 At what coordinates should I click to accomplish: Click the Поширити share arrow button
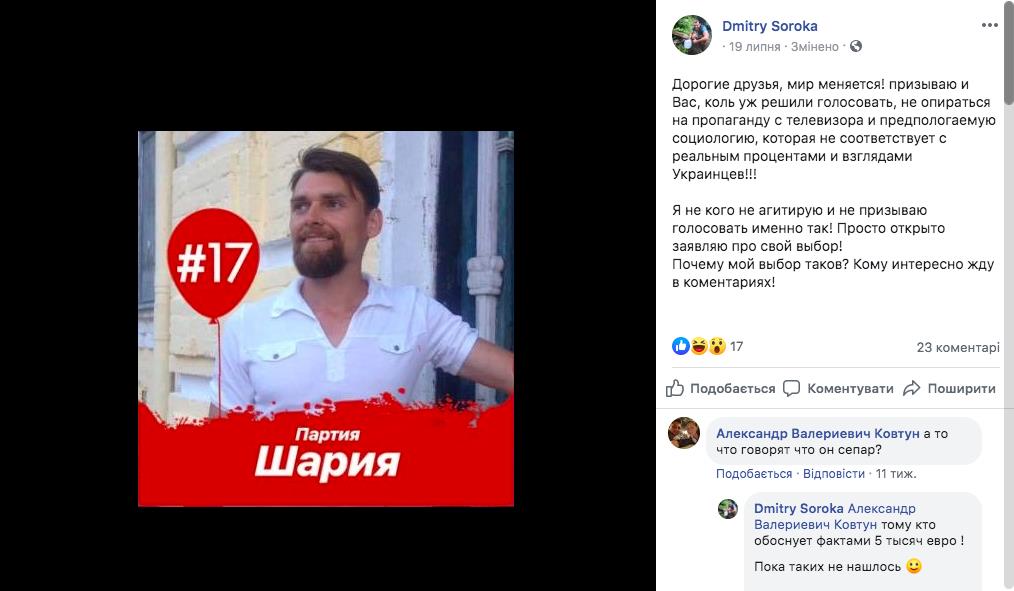(x=949, y=389)
